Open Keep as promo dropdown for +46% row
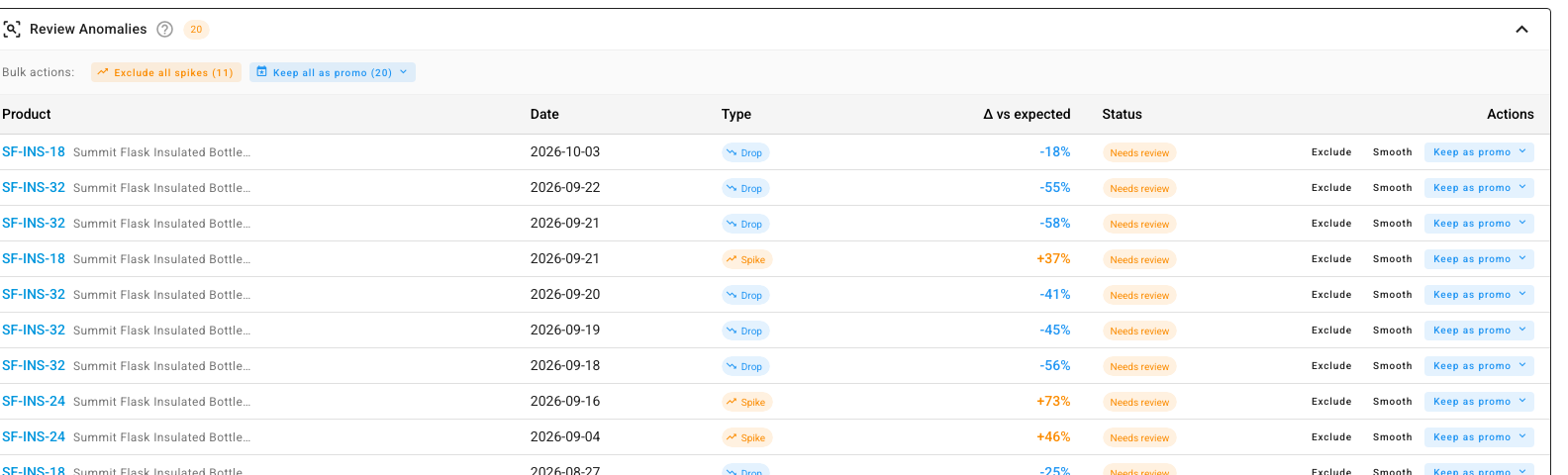This screenshot has height=475, width=1568. coord(1479,437)
